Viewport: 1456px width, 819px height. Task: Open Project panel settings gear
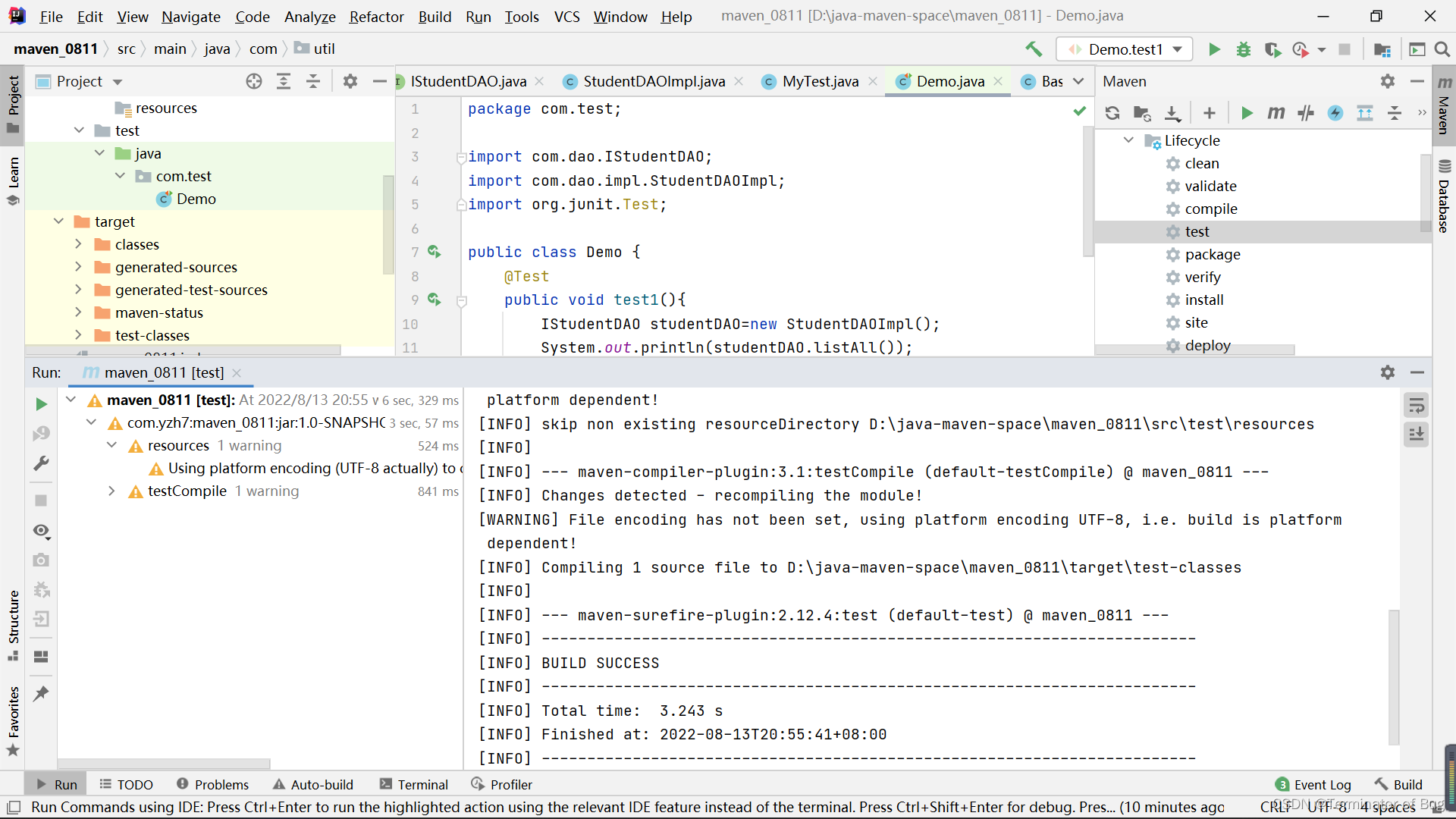click(x=350, y=81)
